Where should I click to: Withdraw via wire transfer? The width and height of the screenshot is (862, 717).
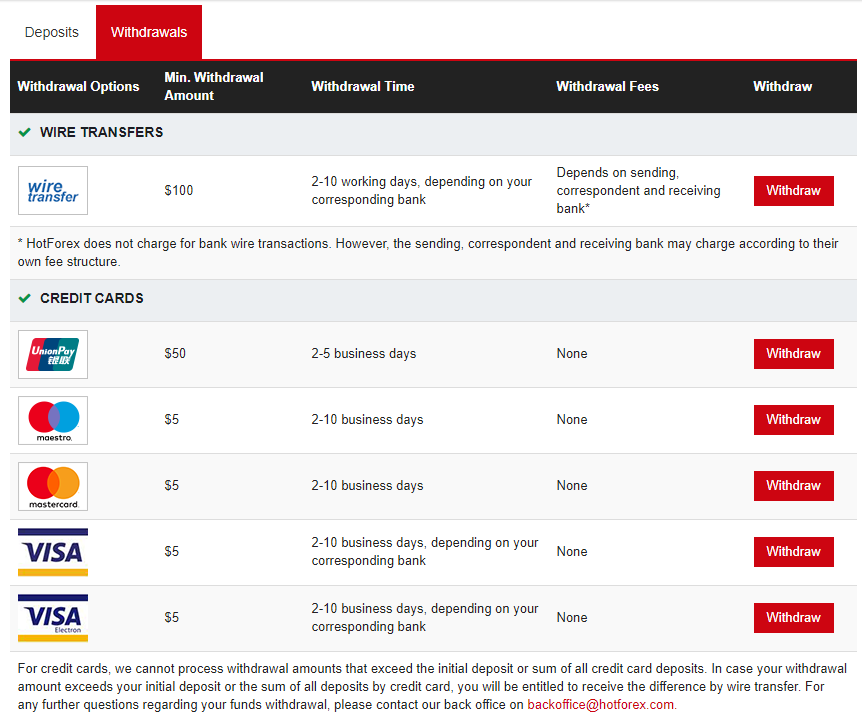tap(793, 191)
